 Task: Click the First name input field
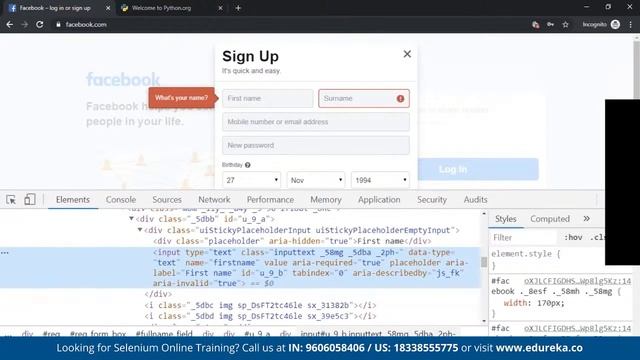tap(268, 98)
